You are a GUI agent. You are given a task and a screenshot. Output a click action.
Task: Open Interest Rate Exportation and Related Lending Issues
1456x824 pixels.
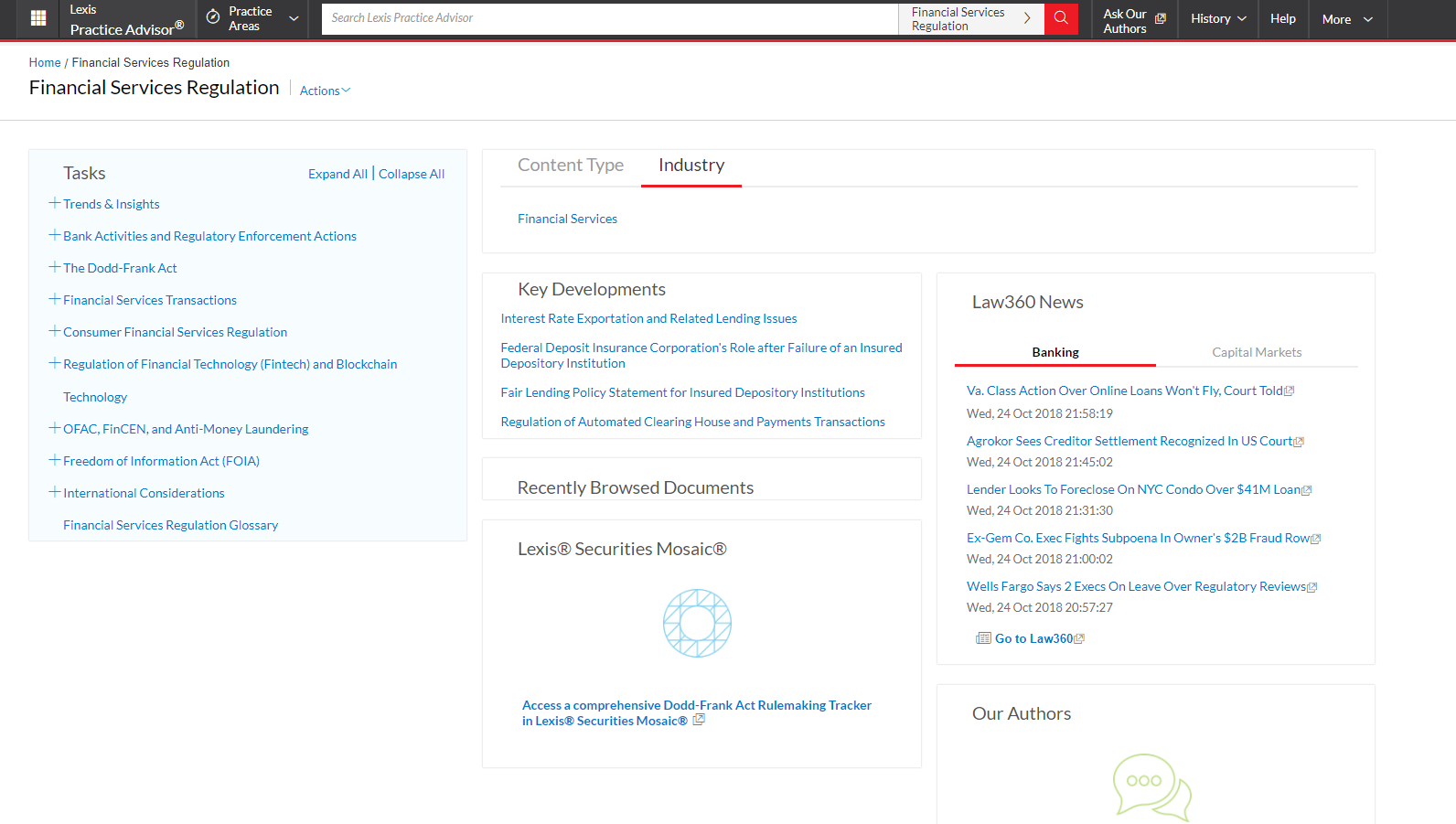pyautogui.click(x=648, y=318)
